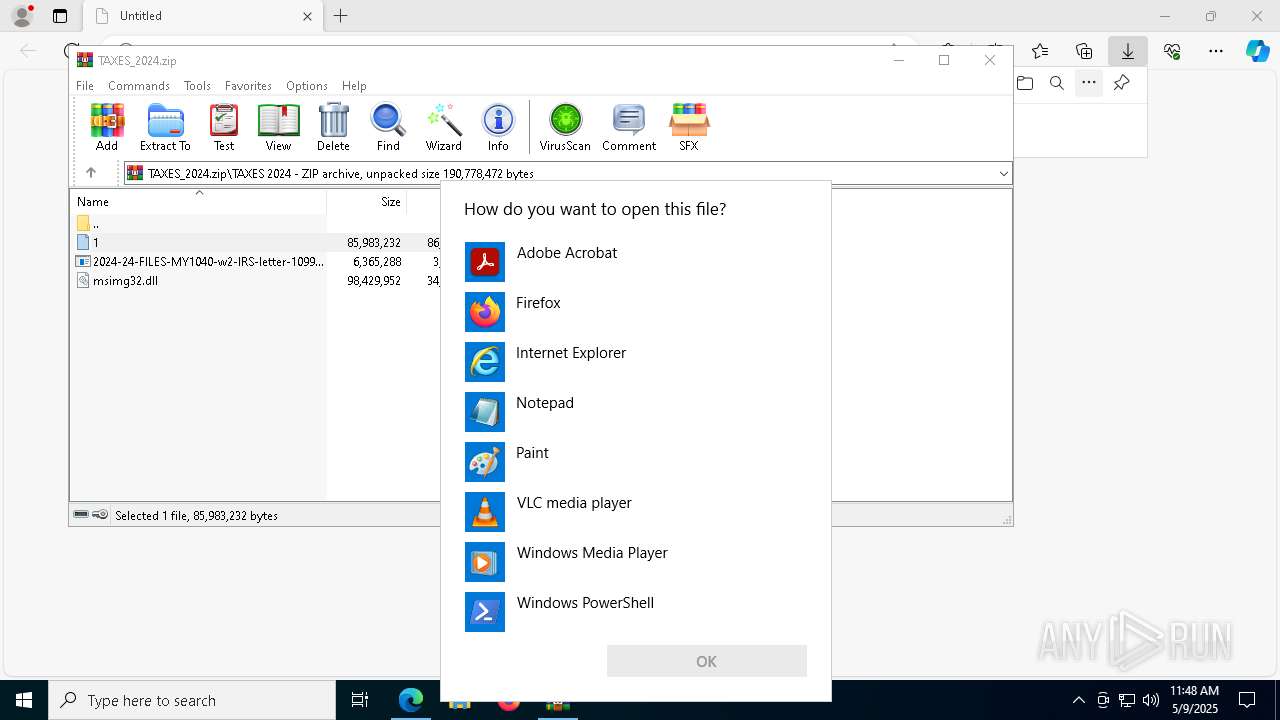The image size is (1280, 720).
Task: Open downloads folder icon in downloads flyout
Action: 1025,83
